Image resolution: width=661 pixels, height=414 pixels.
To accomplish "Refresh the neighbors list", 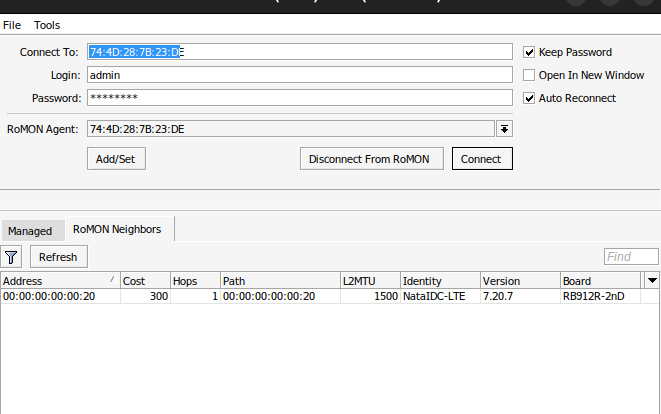I will pos(58,257).
